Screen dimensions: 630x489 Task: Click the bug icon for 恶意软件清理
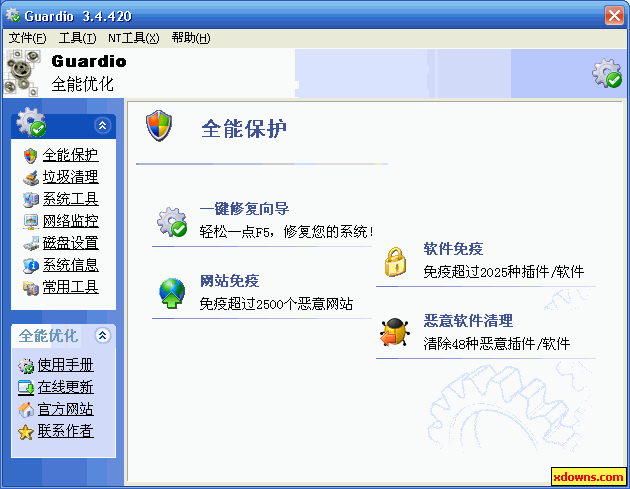point(395,332)
